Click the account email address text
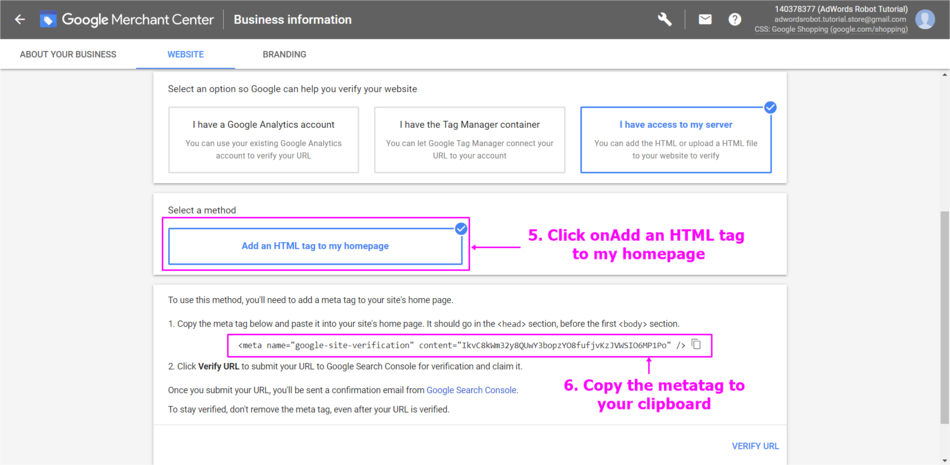The width and height of the screenshot is (950, 465). (x=854, y=20)
